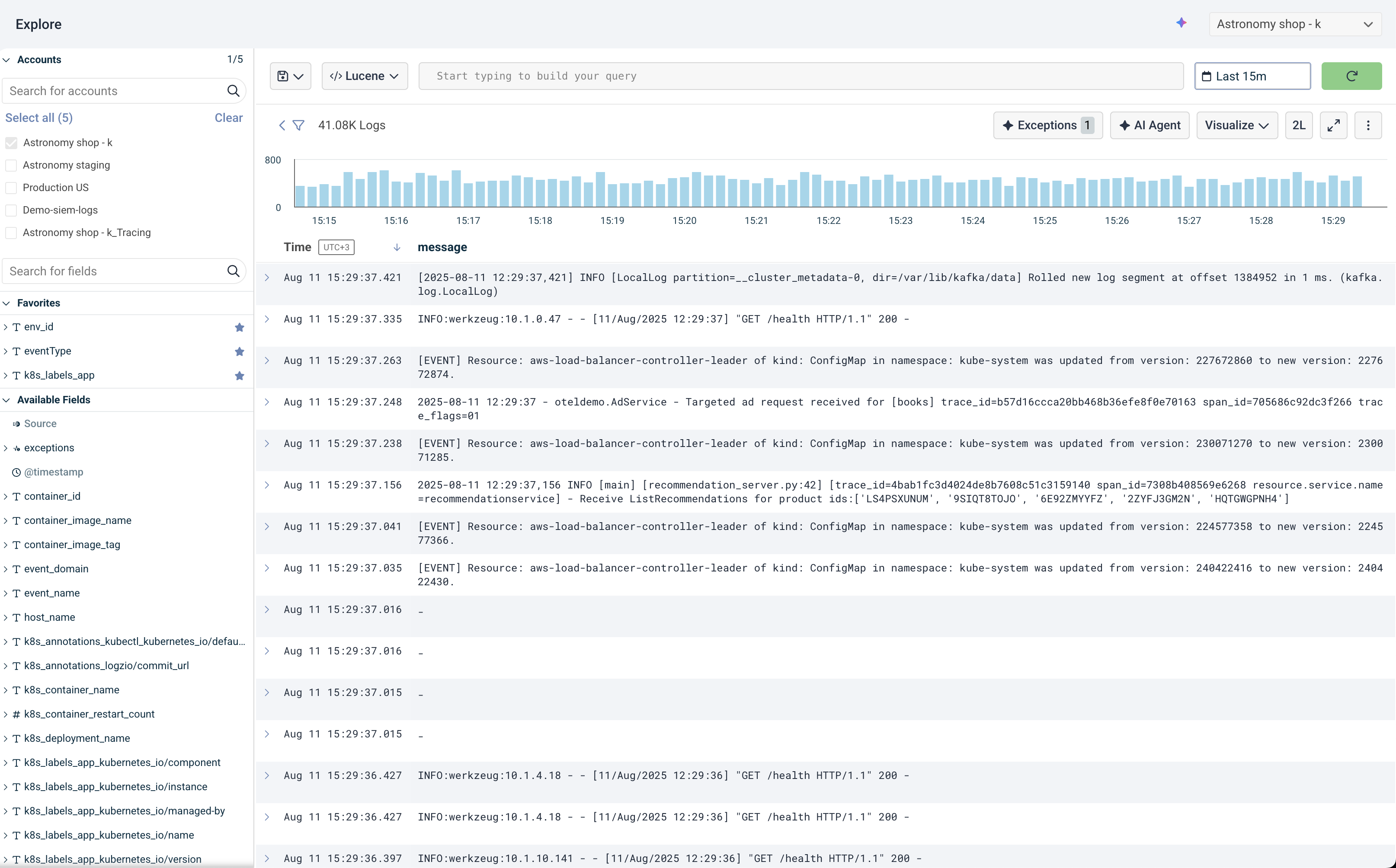Expand logs view to full screen
Screen dimensions: 1396x868
[1333, 125]
